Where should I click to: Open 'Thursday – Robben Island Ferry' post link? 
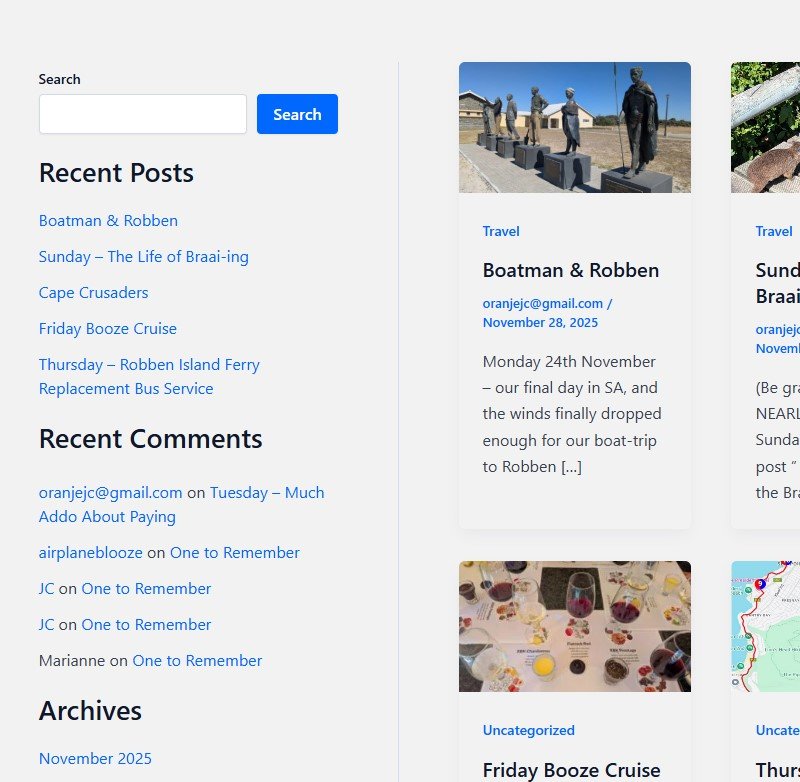(x=148, y=365)
